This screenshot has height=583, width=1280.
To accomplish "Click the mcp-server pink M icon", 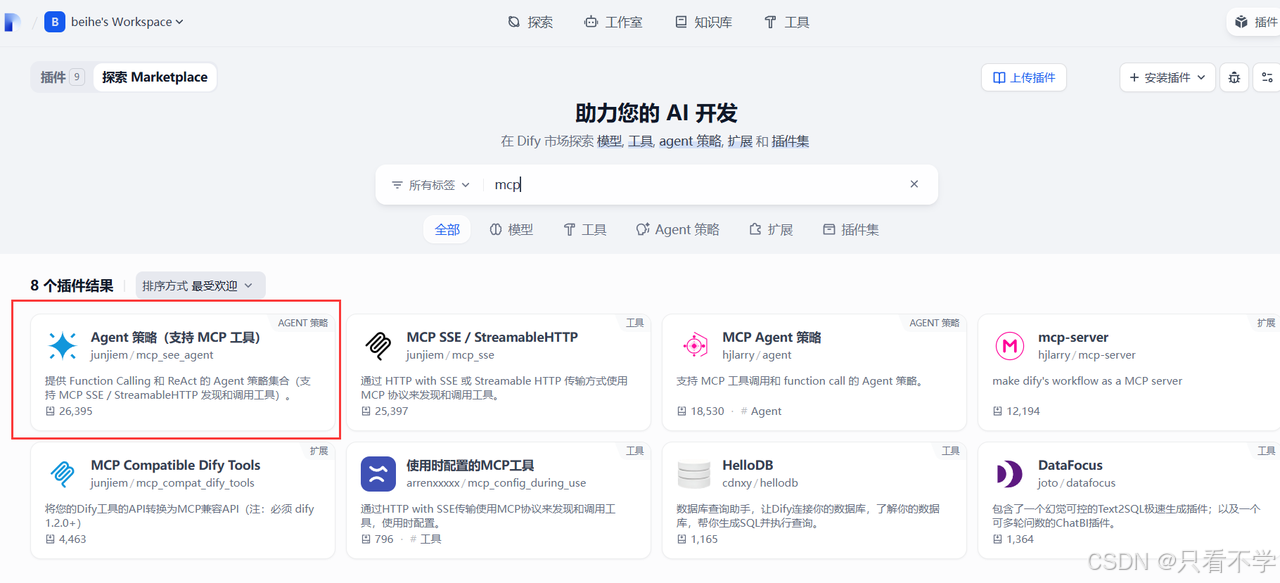I will click(x=1010, y=346).
